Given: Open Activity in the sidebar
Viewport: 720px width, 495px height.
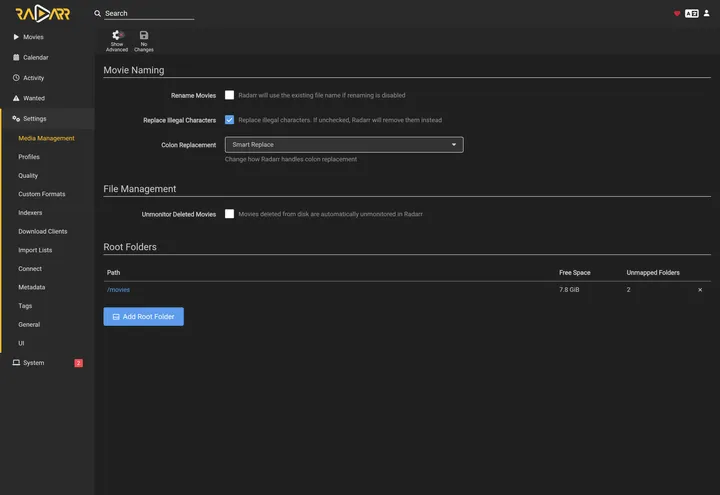Looking at the screenshot, I should 47,78.
